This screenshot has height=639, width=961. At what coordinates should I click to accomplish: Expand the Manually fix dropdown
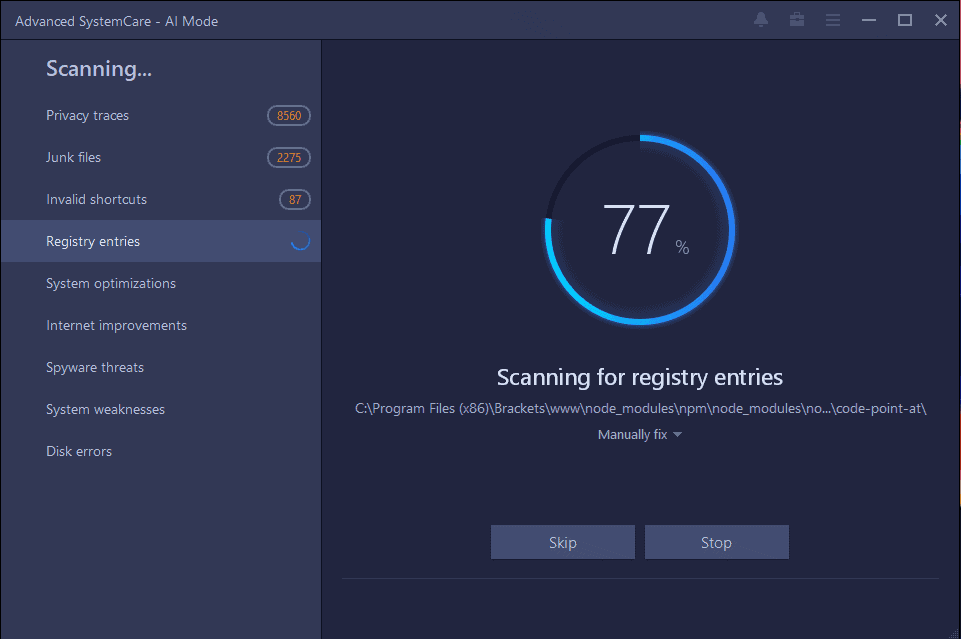tap(640, 434)
